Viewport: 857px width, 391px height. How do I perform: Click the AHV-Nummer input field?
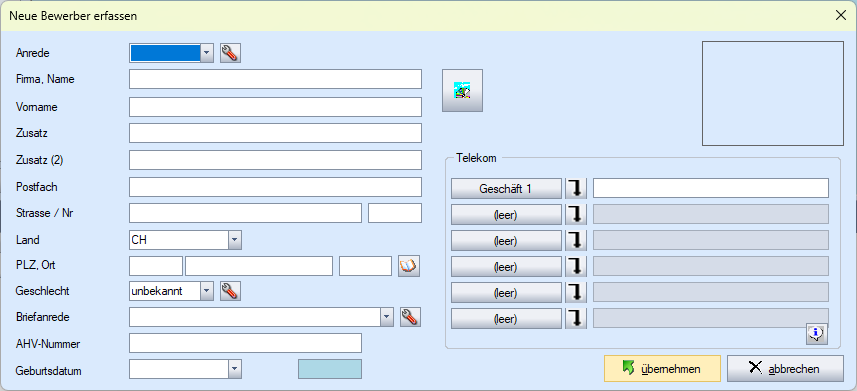(x=245, y=343)
